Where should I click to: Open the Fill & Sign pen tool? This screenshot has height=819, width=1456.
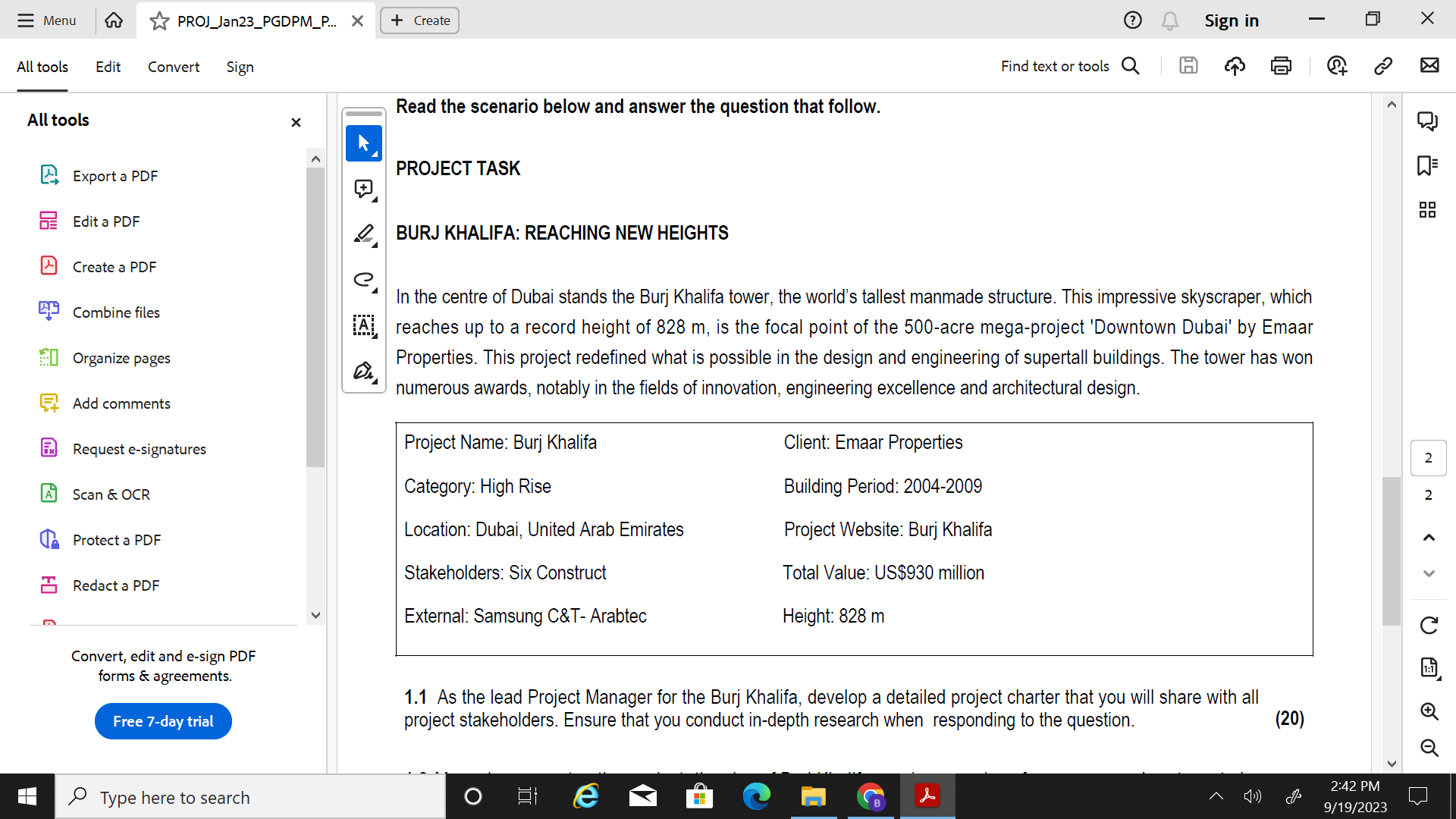tap(364, 371)
